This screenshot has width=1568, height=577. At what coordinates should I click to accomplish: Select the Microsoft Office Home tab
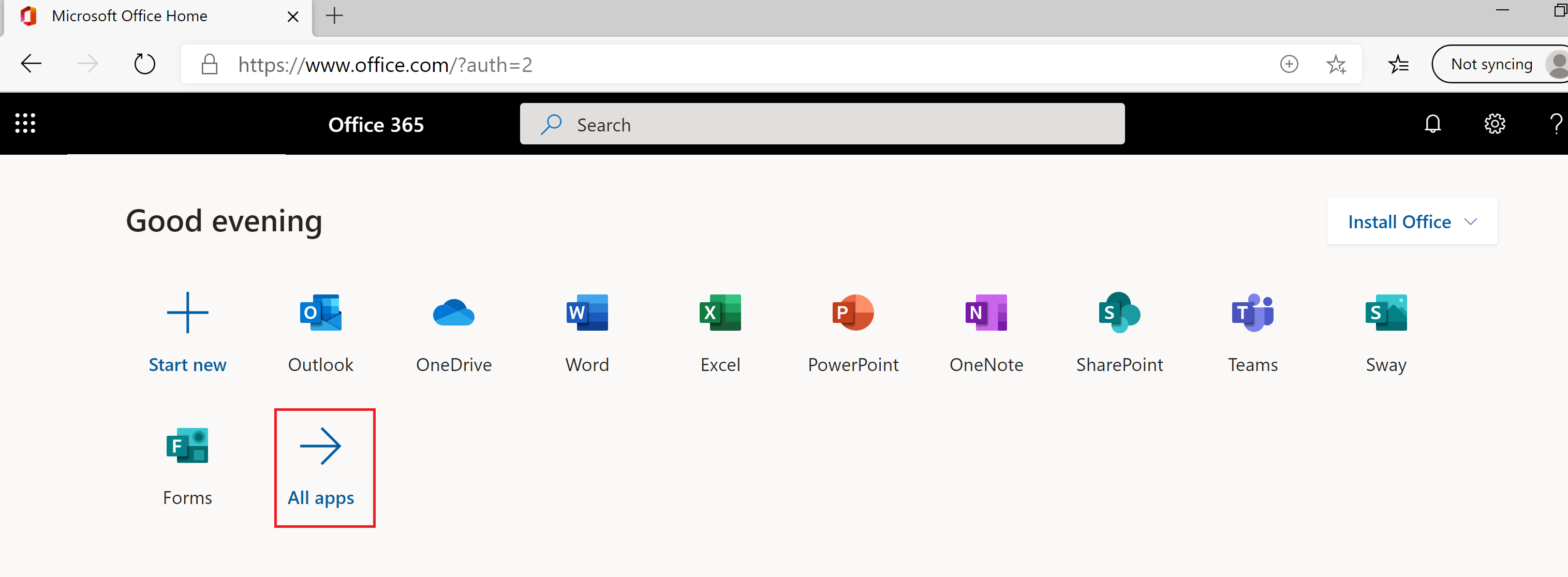pos(157,17)
